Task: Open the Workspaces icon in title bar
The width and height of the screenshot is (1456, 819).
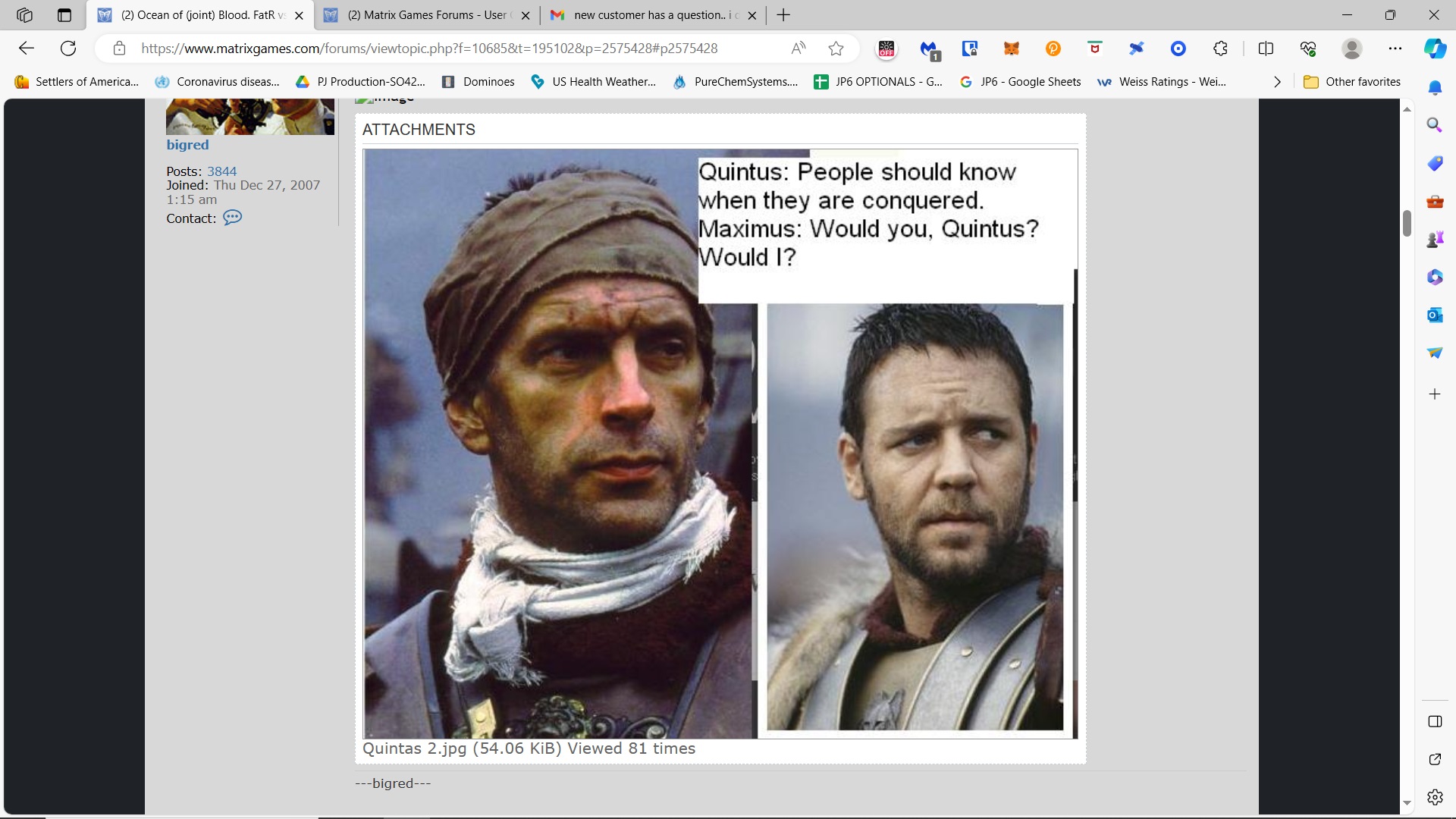Action: point(24,15)
